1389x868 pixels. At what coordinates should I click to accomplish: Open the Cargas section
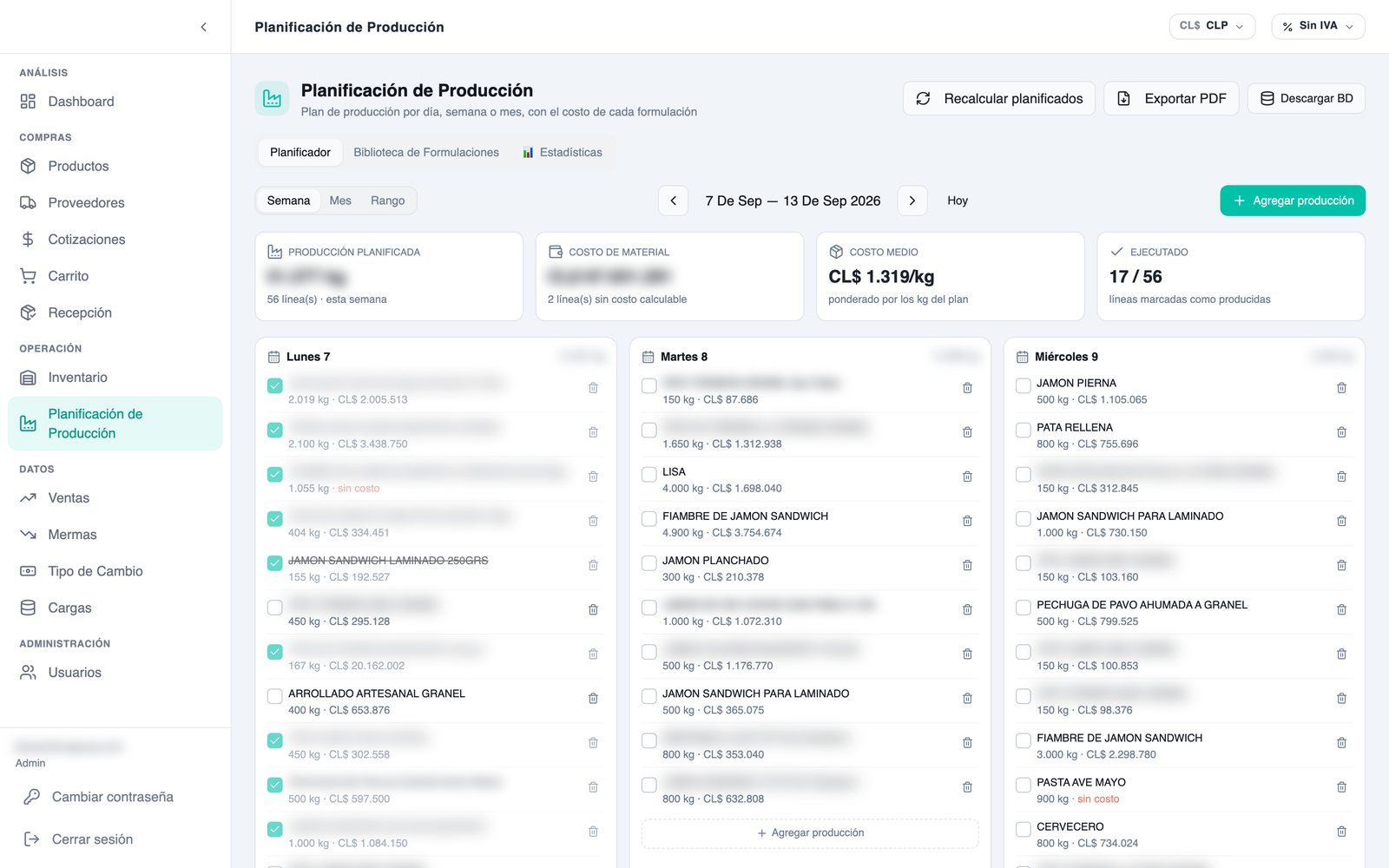115,608
